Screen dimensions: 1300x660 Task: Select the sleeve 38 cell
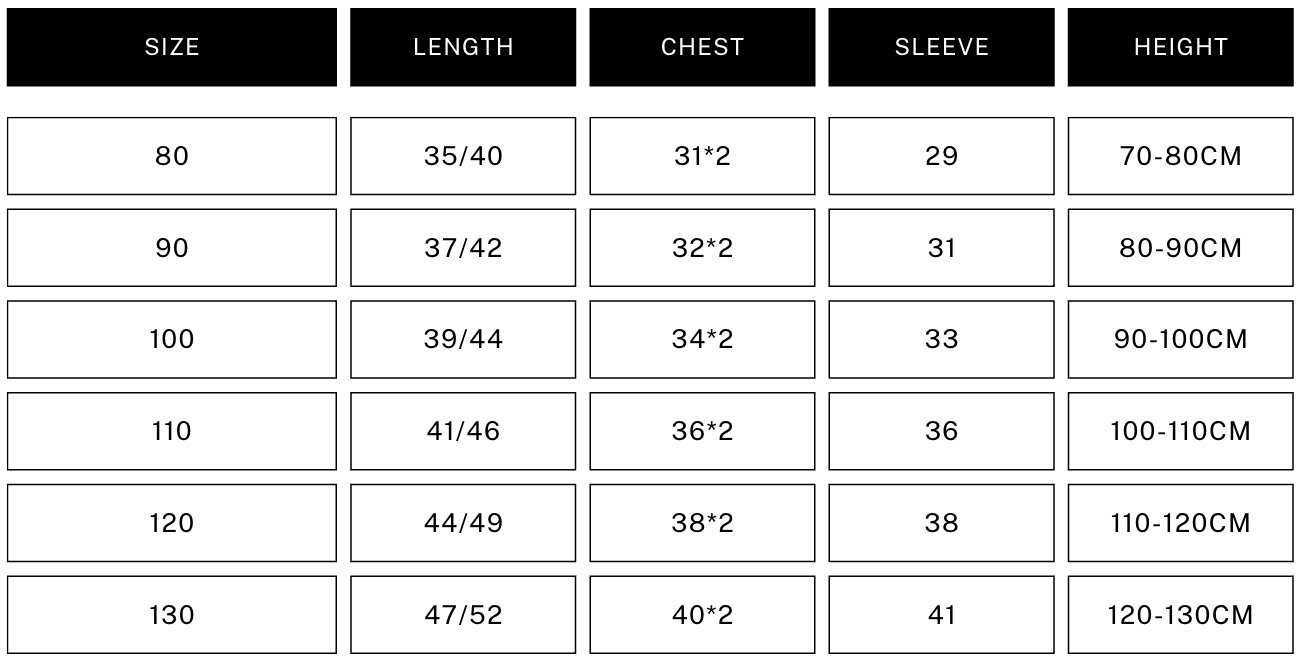pyautogui.click(x=941, y=523)
